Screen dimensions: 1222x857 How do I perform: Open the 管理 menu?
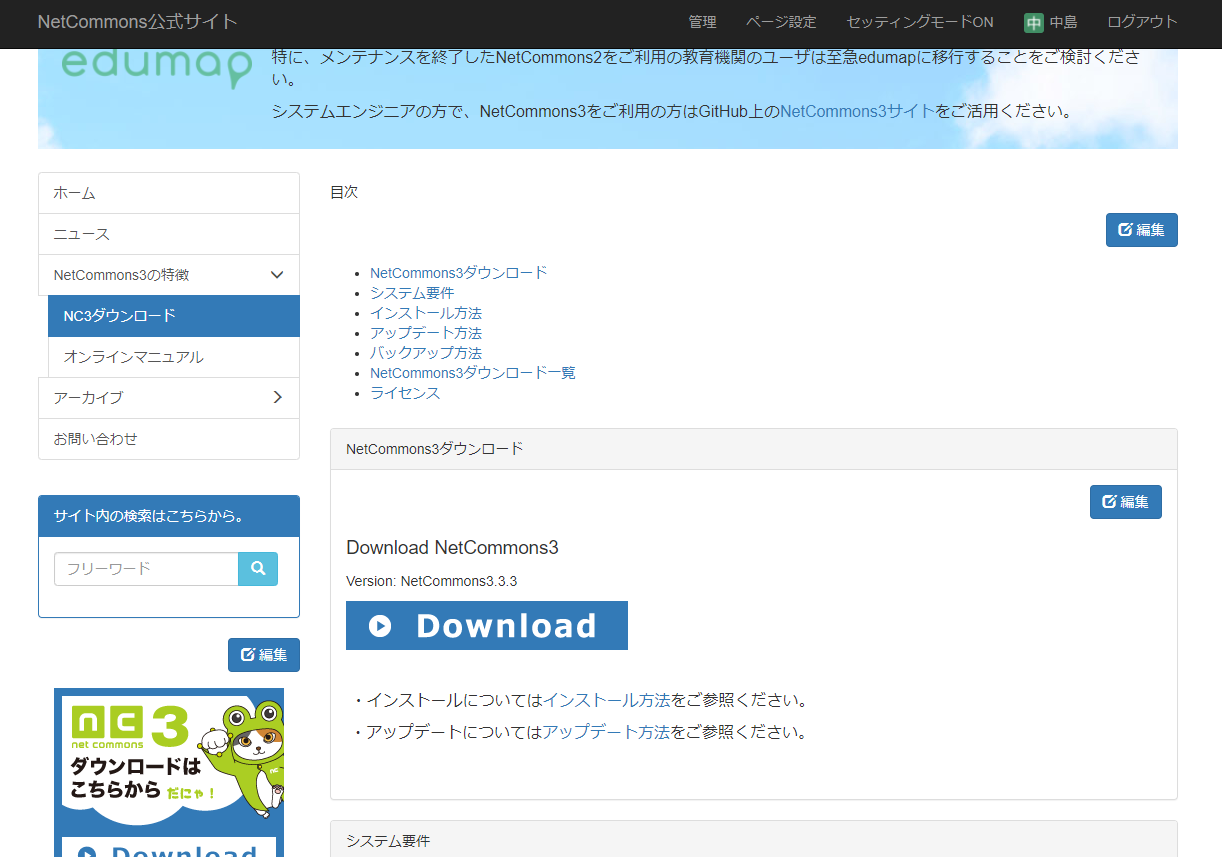tap(702, 22)
